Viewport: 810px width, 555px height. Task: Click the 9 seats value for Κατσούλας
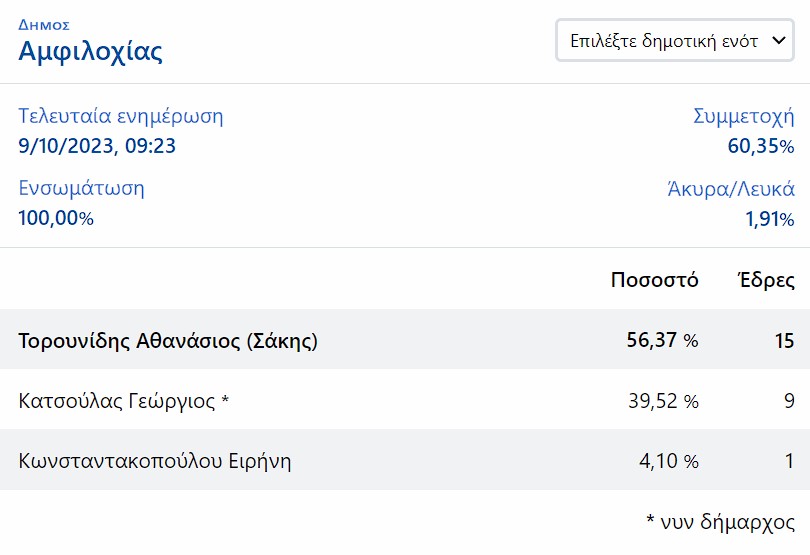[x=789, y=400]
